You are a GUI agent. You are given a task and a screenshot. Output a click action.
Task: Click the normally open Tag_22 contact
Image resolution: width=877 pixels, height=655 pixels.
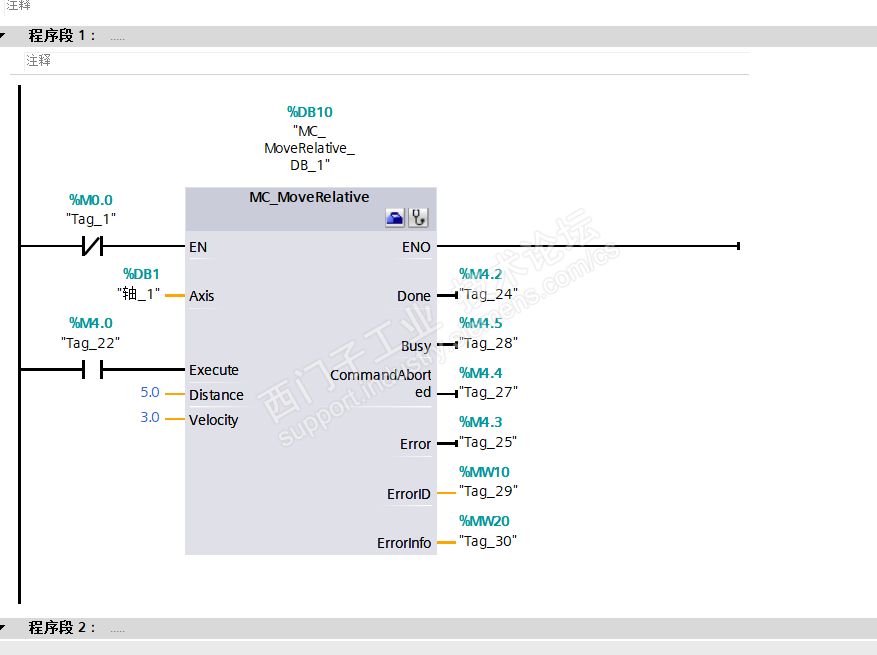pos(92,370)
